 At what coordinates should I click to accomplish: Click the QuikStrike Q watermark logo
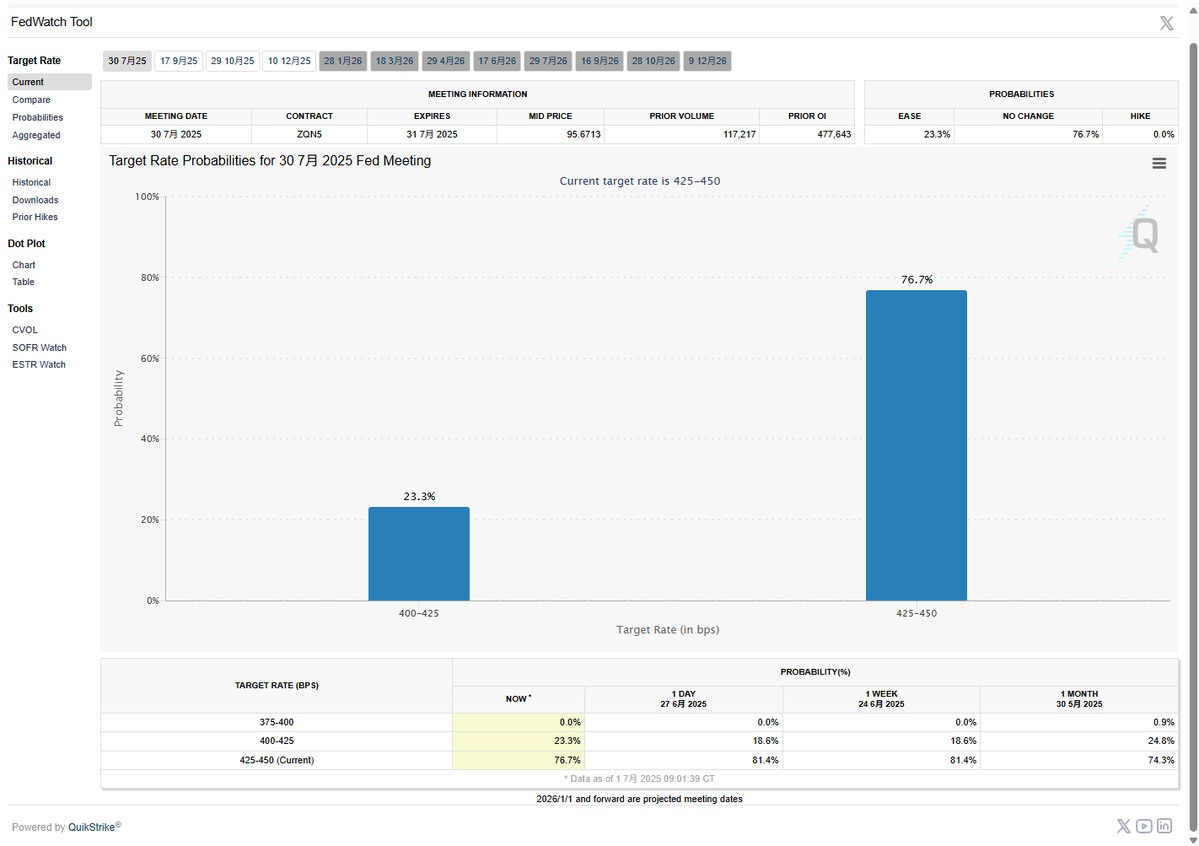click(x=1139, y=234)
